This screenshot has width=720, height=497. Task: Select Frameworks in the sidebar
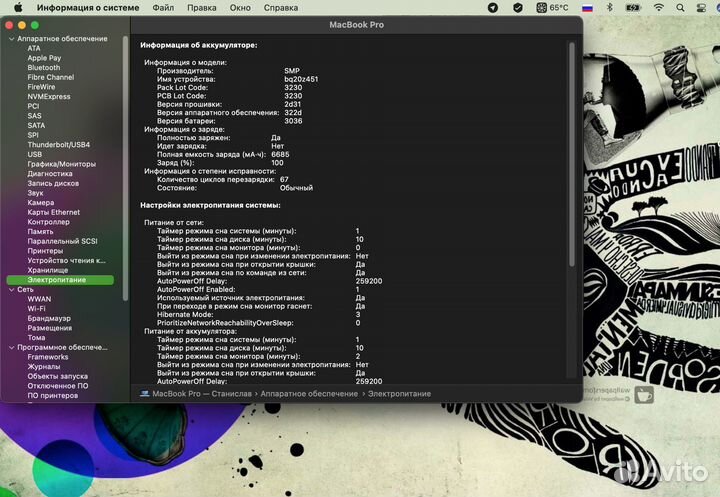[x=48, y=357]
